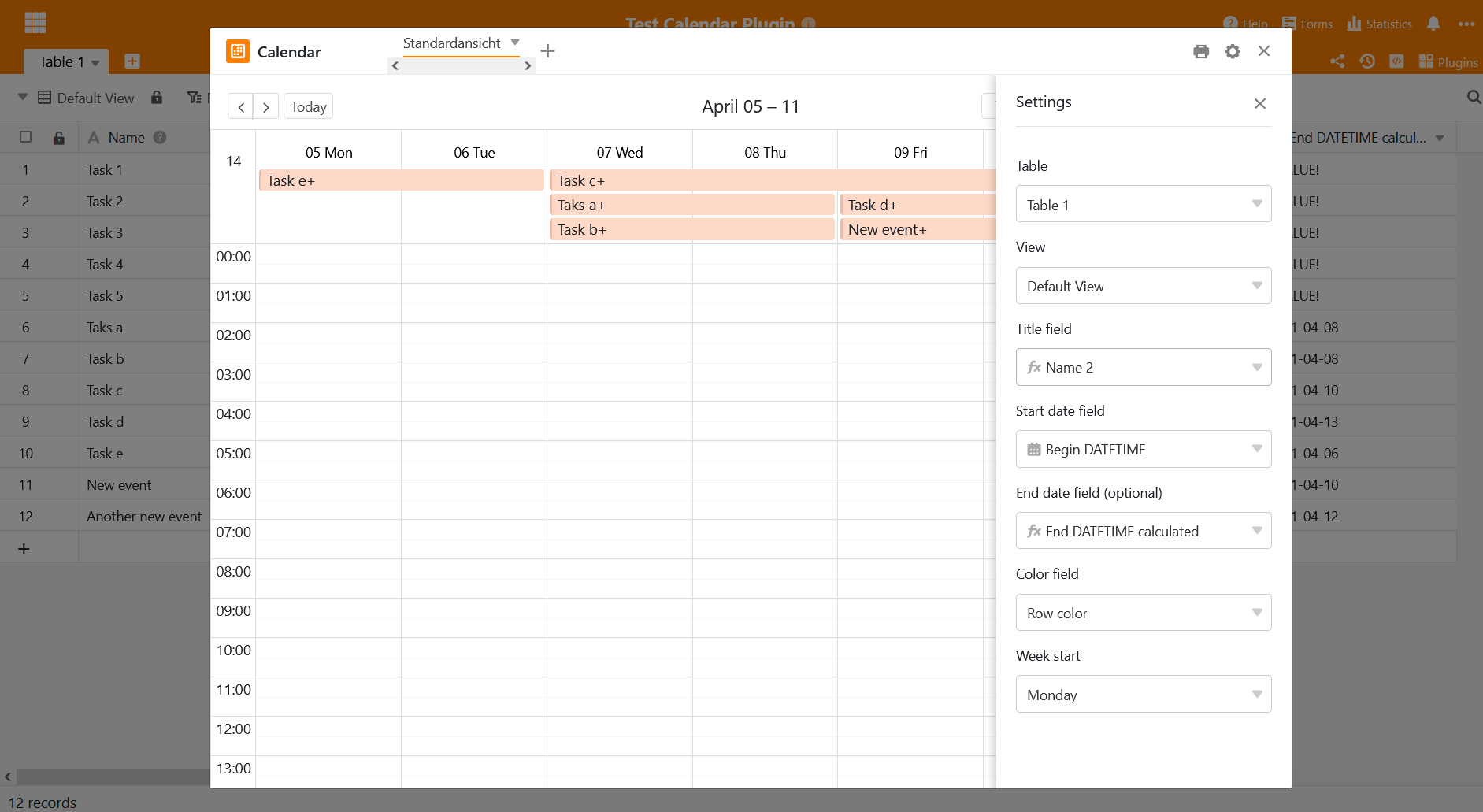Click the Table 1 tab
The height and width of the screenshot is (812, 1483).
coord(61,61)
